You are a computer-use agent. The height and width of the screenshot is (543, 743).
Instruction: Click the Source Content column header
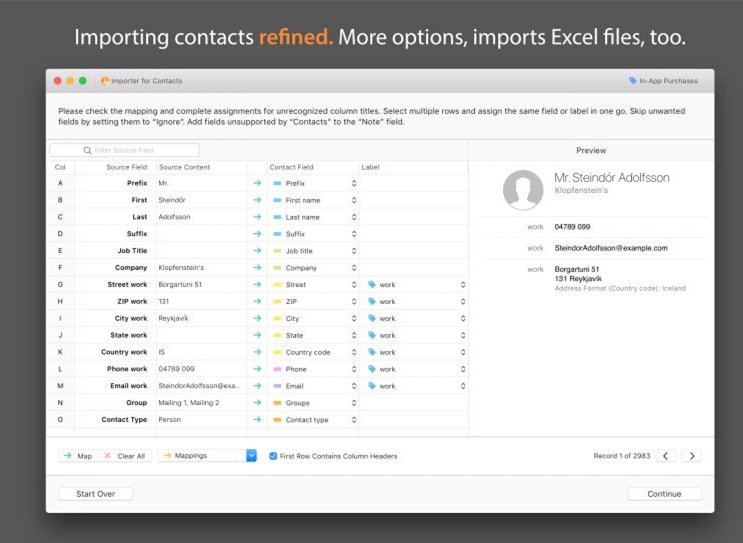184,167
